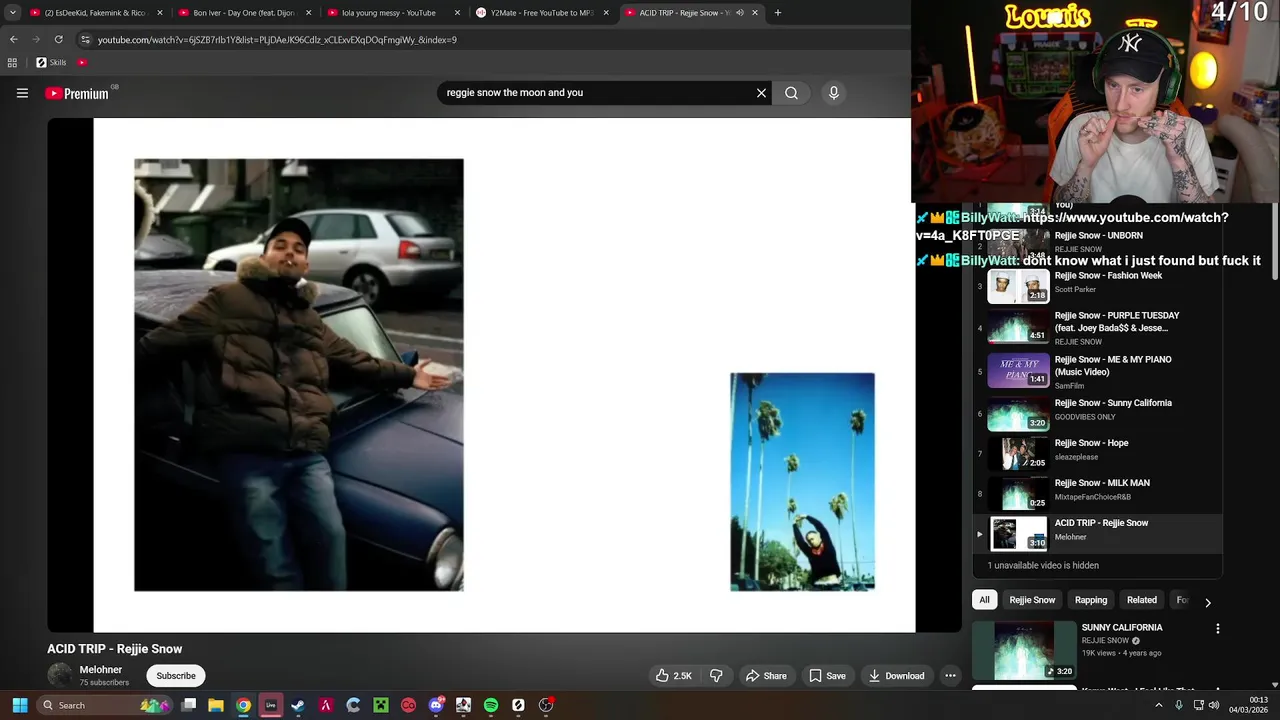Mute the ACID TRIP tab audio
Image resolution: width=1280 pixels, height=720 pixels.
pos(739,13)
